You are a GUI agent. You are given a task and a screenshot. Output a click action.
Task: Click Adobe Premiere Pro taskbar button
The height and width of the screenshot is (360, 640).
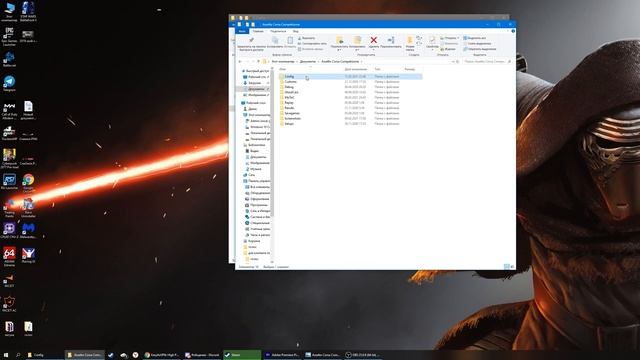(x=282, y=355)
